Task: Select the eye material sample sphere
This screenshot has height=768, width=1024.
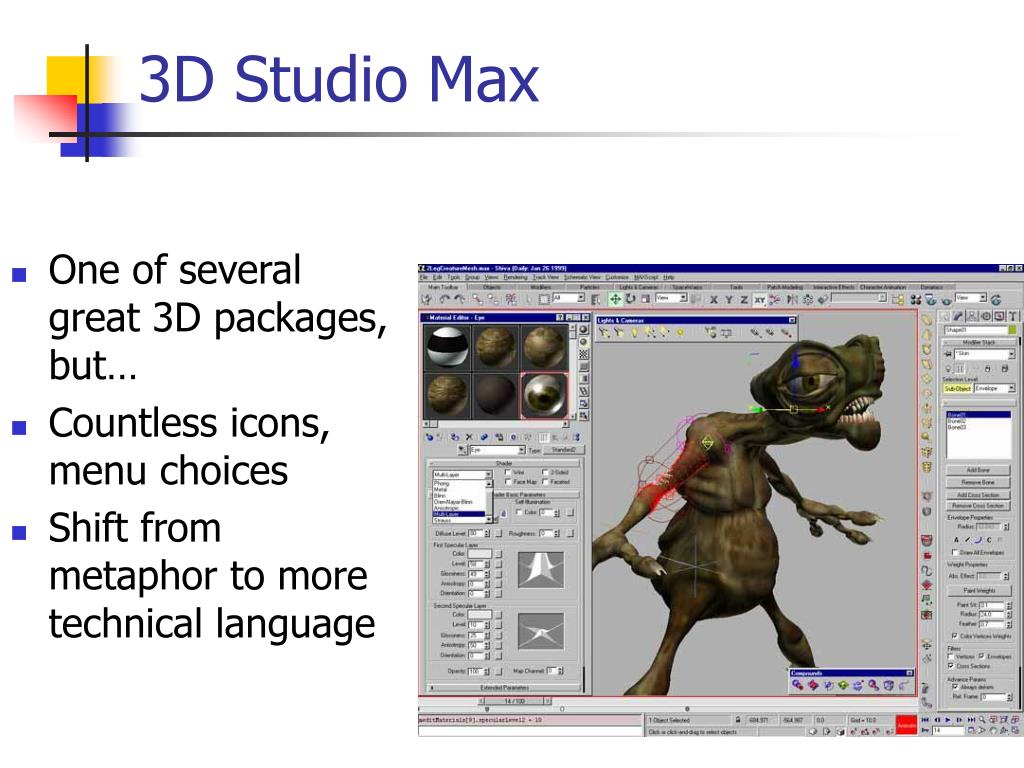Action: point(544,395)
